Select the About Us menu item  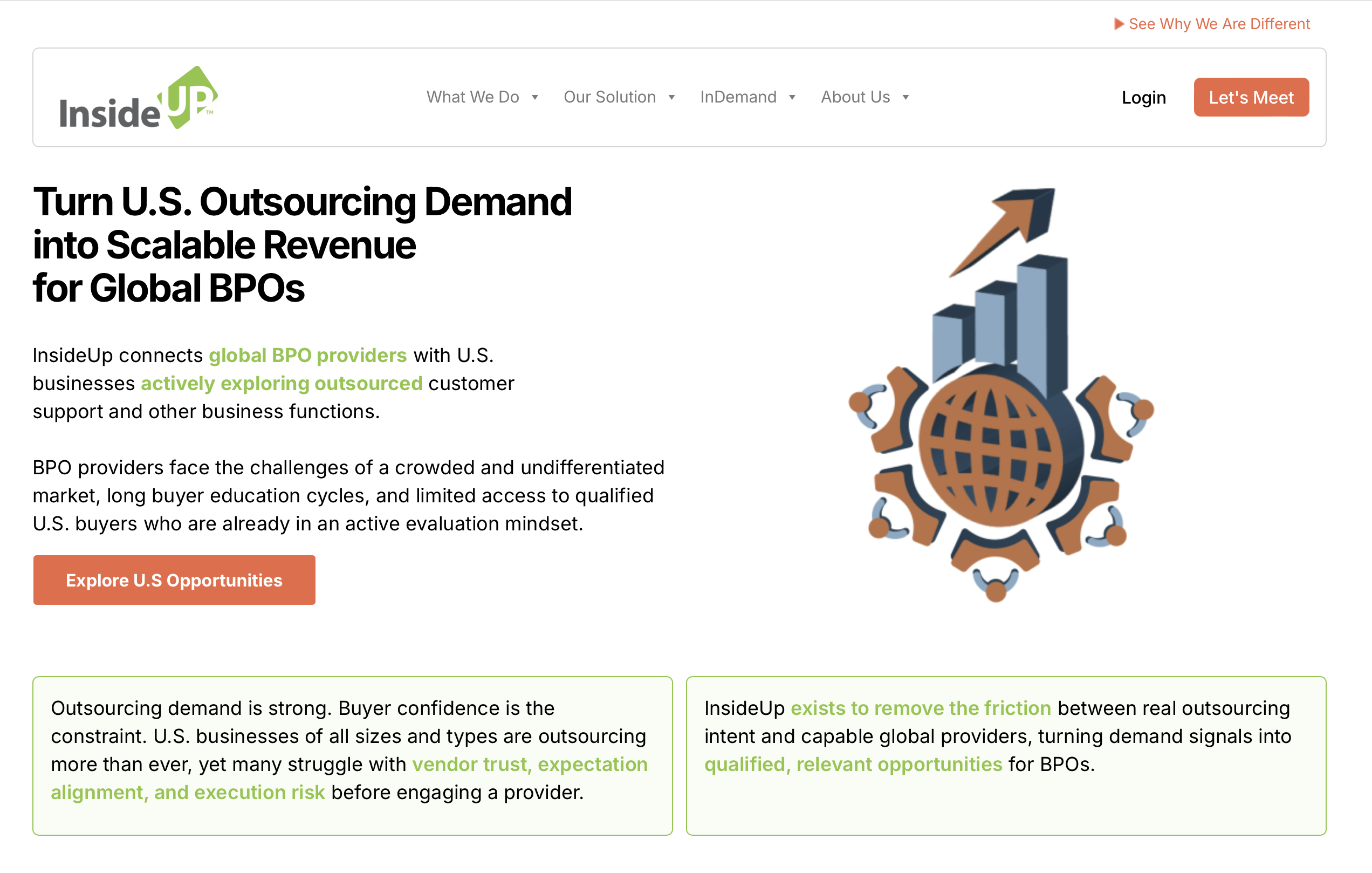[855, 98]
